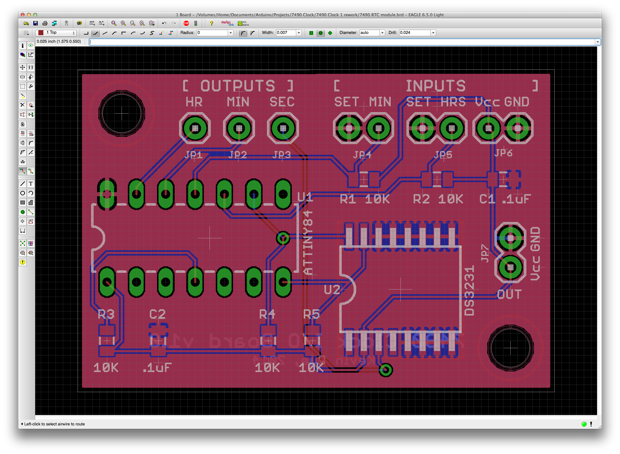Click the Zoom select area icon
Image resolution: width=620 pixels, height=454 pixels.
pos(152,23)
